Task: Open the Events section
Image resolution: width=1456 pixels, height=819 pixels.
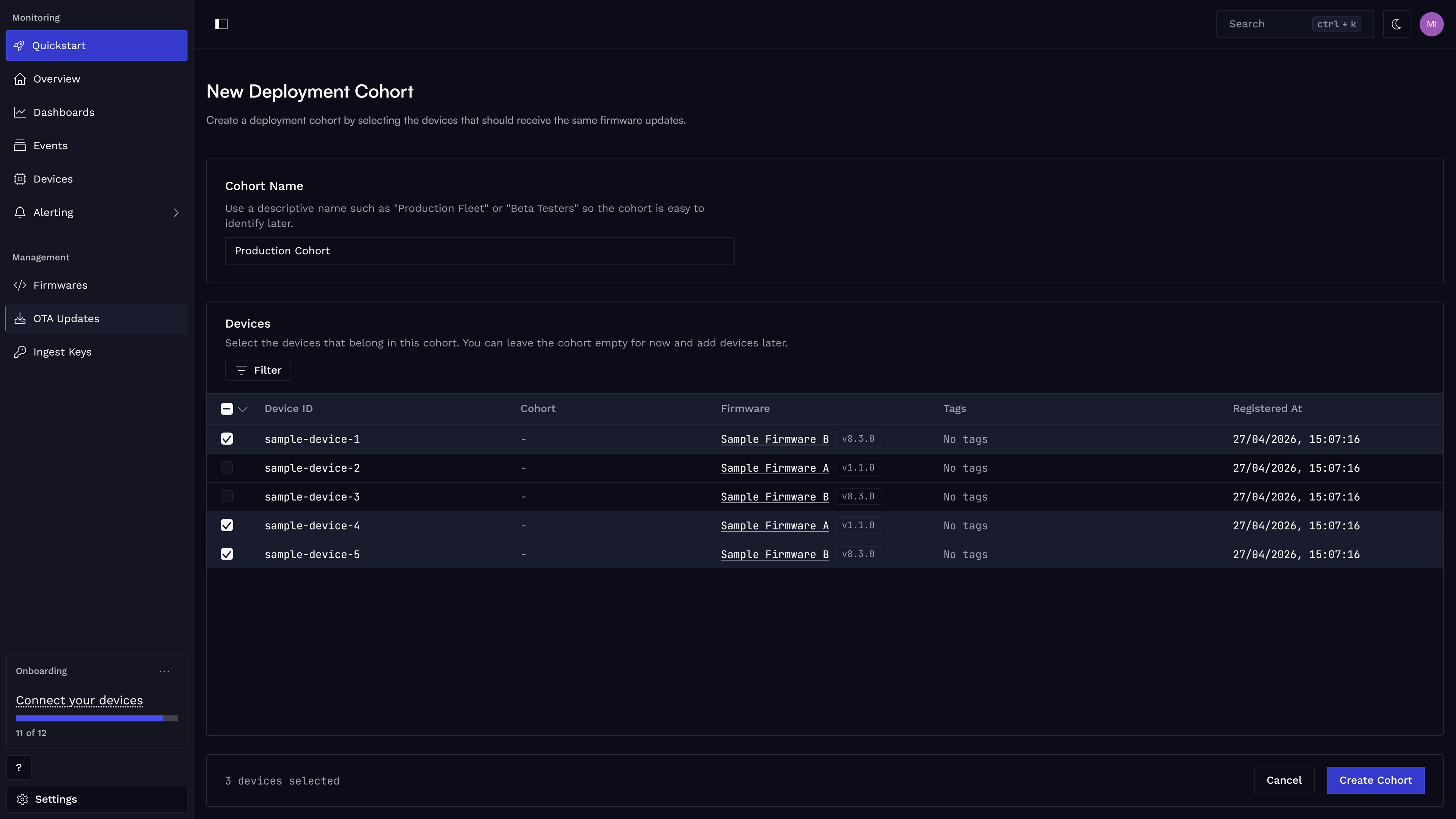Action: coord(97,146)
